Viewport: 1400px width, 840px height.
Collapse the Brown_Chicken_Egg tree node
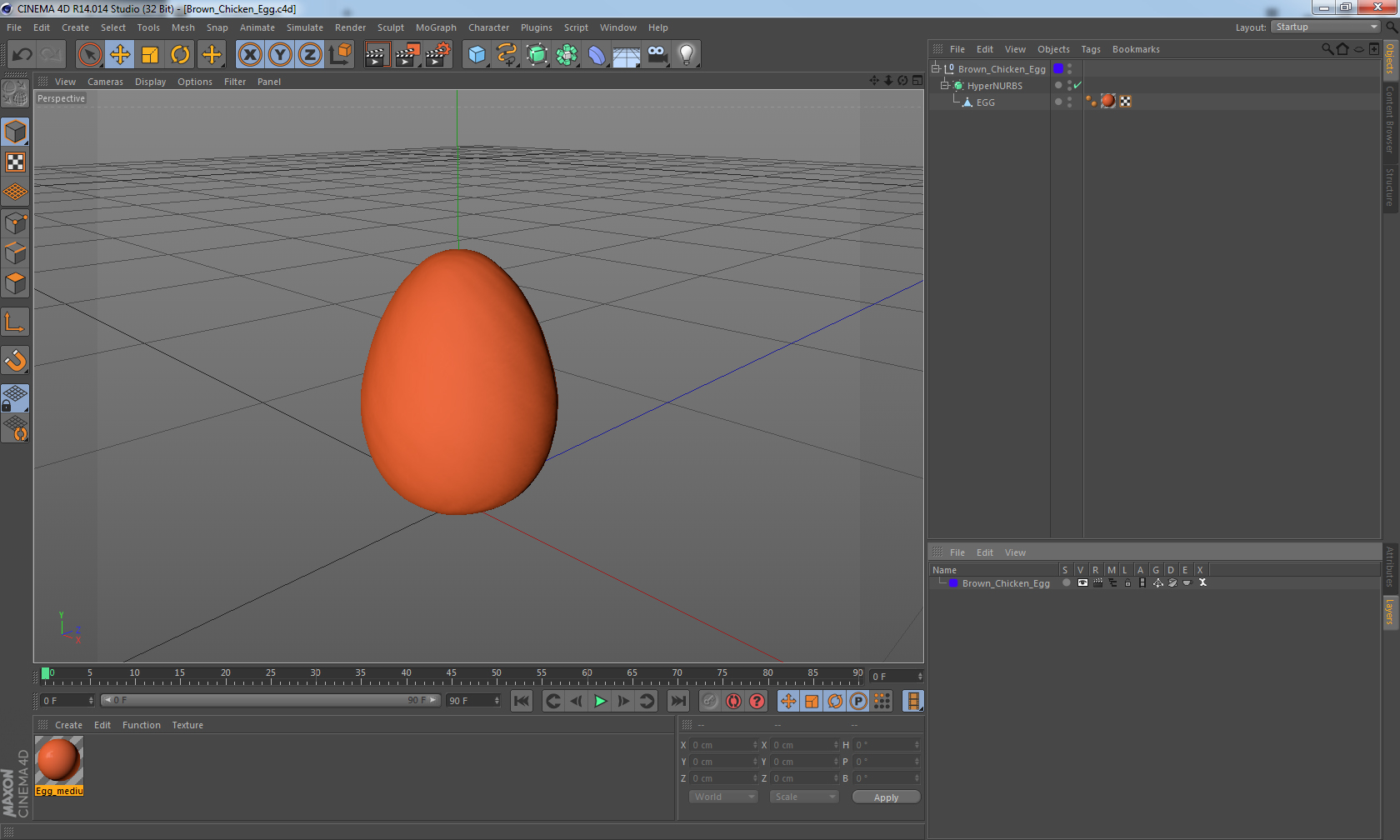point(936,68)
